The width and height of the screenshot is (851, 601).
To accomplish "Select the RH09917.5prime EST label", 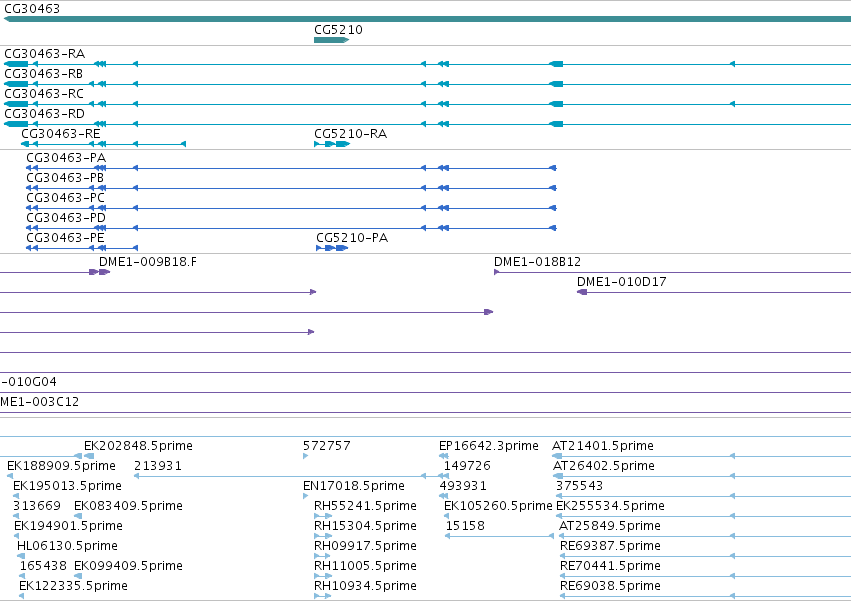I will pos(365,546).
